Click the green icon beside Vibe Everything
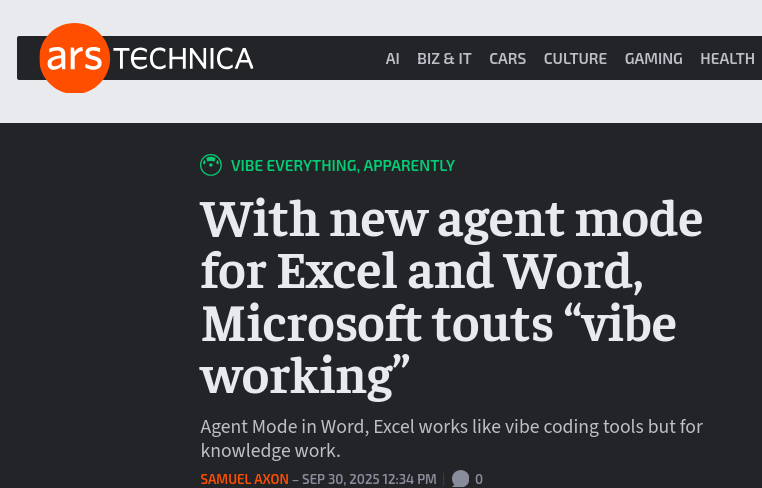This screenshot has width=762, height=488. pyautogui.click(x=211, y=166)
